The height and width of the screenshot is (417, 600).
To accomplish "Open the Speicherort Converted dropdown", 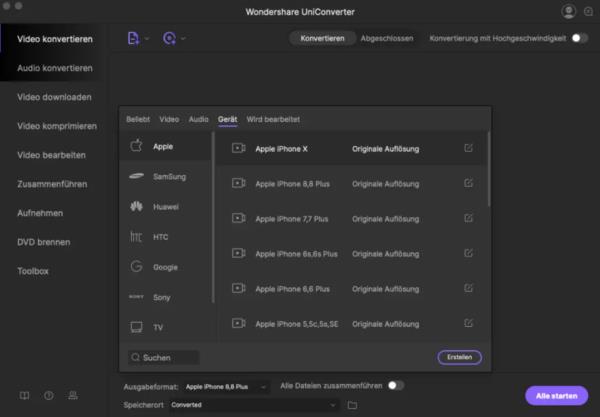I will [x=254, y=405].
